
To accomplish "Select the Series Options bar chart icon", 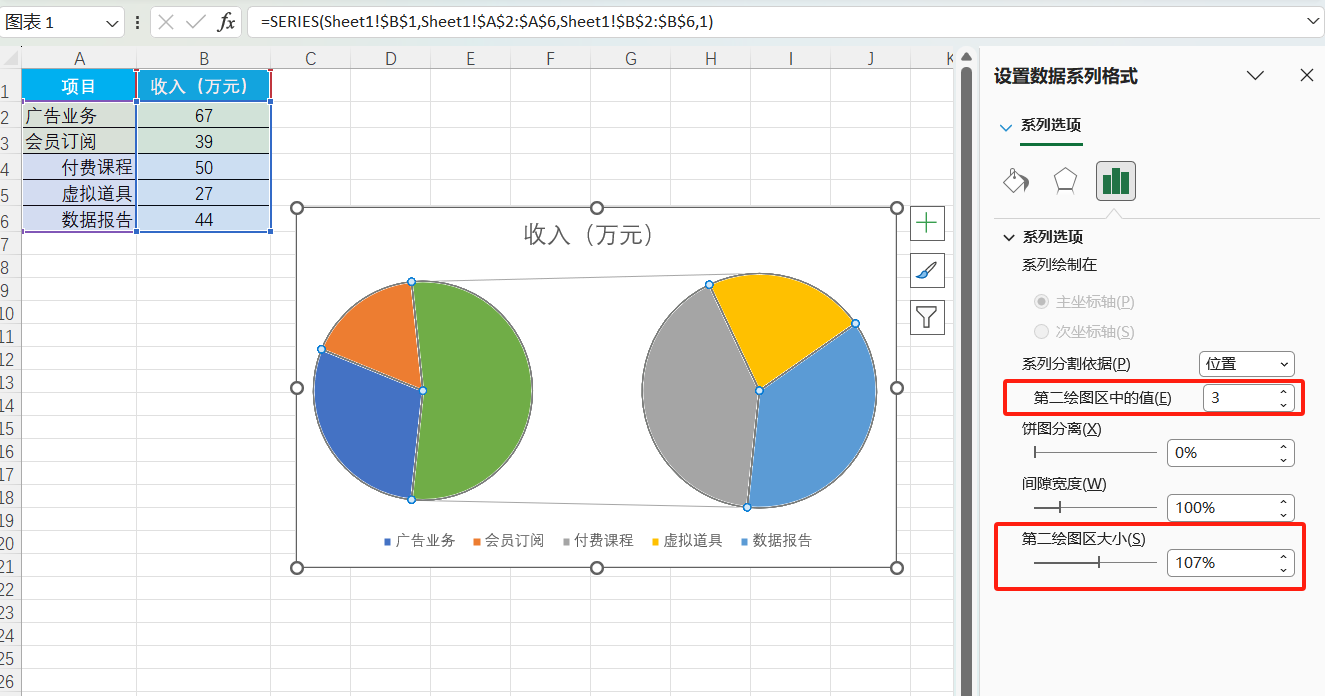I will click(x=1115, y=182).
